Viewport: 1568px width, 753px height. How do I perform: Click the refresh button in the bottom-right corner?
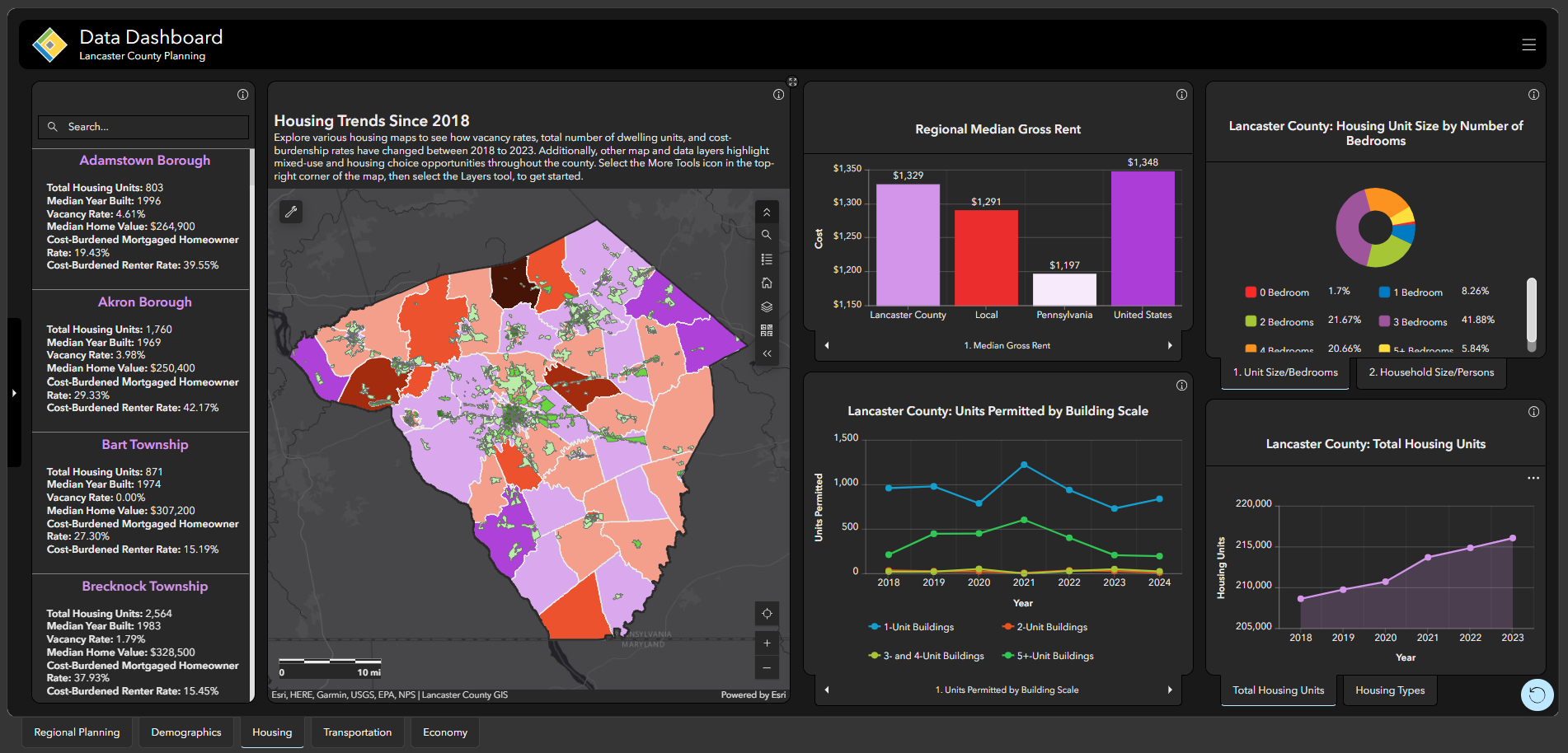(x=1537, y=695)
